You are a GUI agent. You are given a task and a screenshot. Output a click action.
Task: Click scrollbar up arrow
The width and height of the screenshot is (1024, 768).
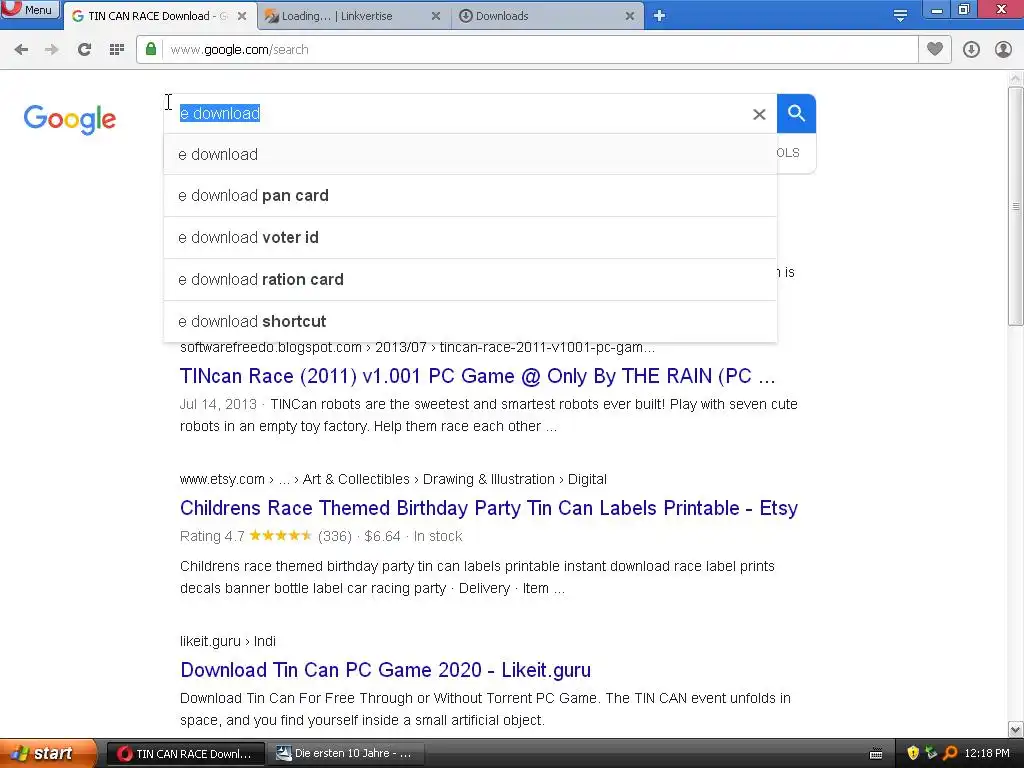coord(1015,78)
